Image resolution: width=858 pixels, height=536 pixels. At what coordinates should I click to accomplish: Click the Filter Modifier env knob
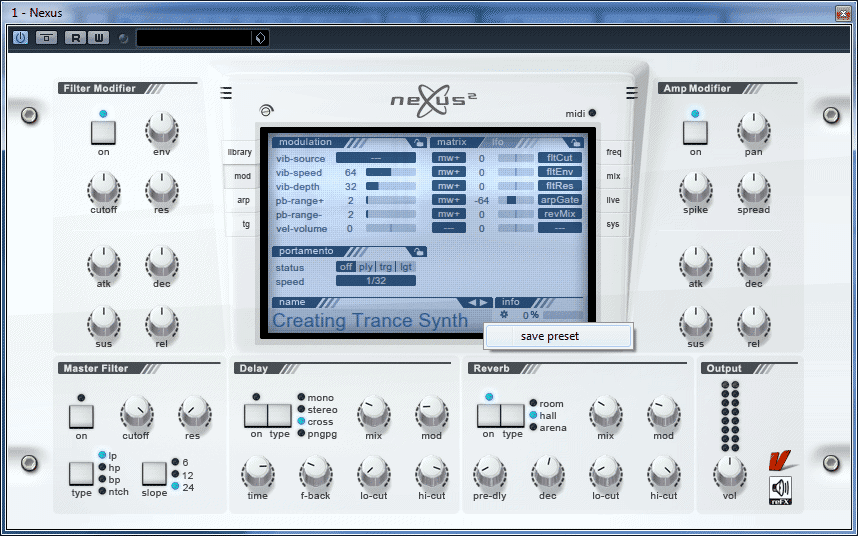(161, 130)
